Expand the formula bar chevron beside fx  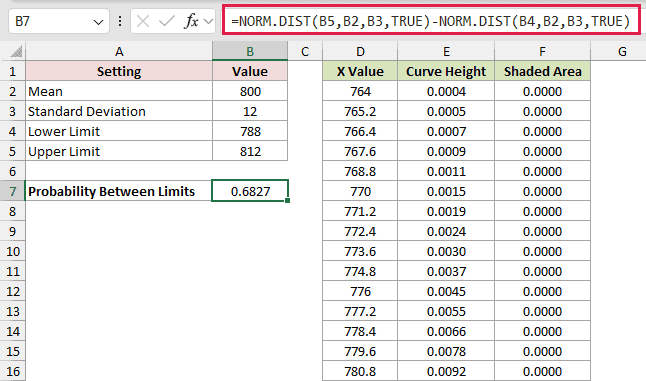pos(208,21)
